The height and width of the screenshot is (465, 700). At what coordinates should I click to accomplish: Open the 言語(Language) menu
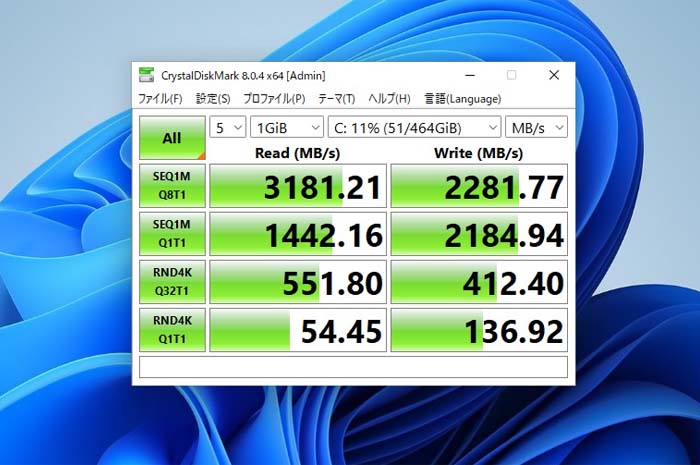(x=462, y=99)
